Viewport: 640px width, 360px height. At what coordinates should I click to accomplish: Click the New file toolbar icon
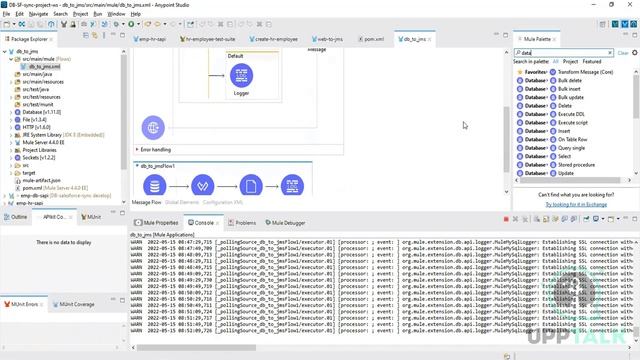pyautogui.click(x=7, y=24)
